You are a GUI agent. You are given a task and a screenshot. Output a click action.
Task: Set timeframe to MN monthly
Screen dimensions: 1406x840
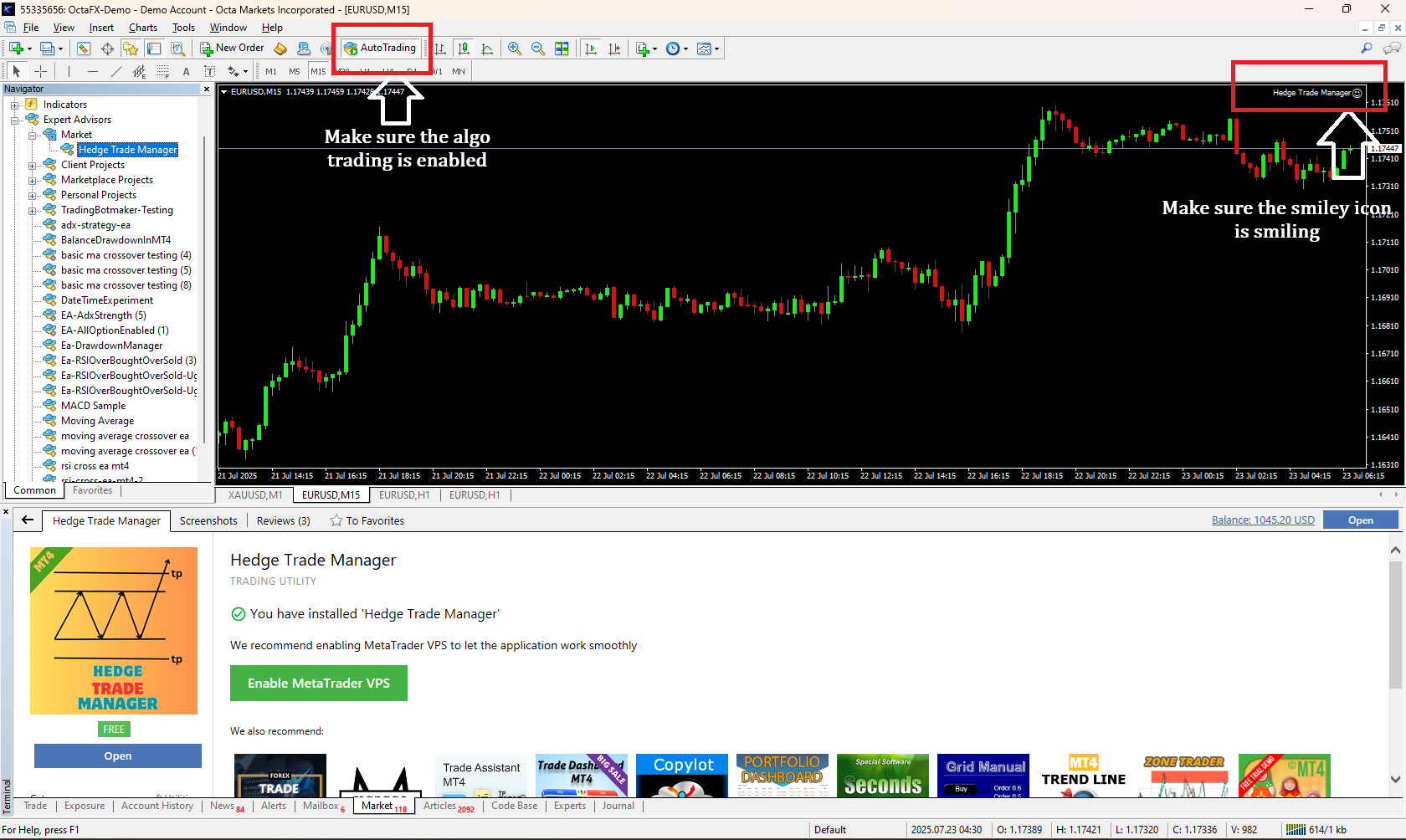(x=459, y=71)
